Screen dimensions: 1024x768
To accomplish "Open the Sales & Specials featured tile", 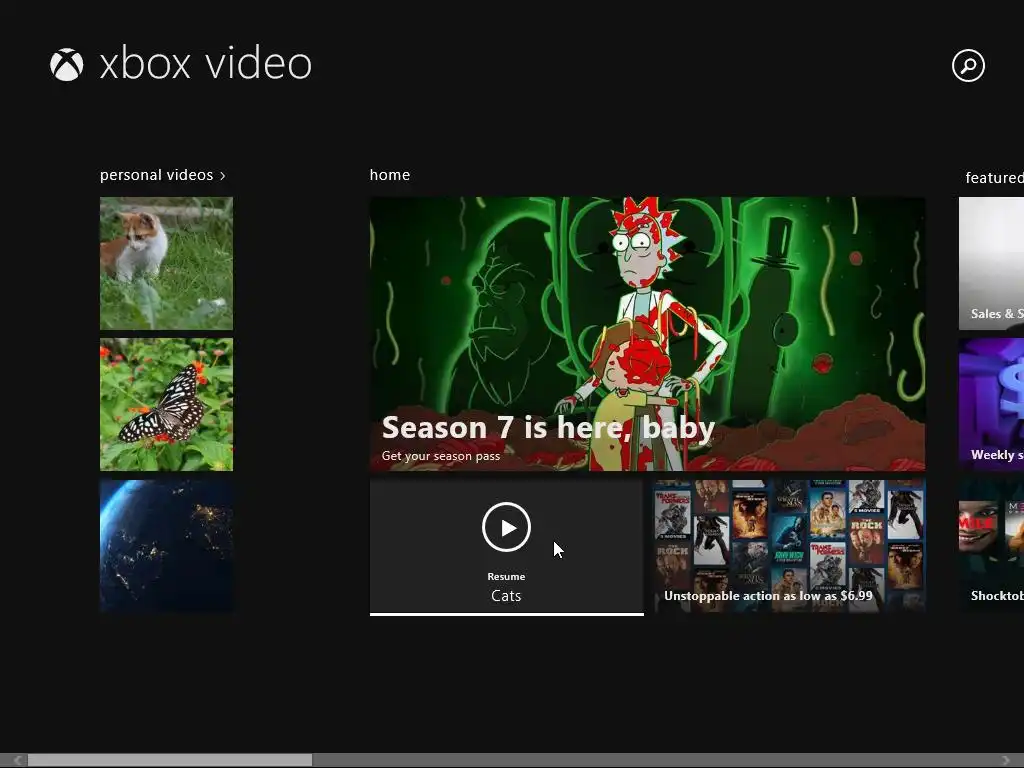I will click(x=991, y=263).
